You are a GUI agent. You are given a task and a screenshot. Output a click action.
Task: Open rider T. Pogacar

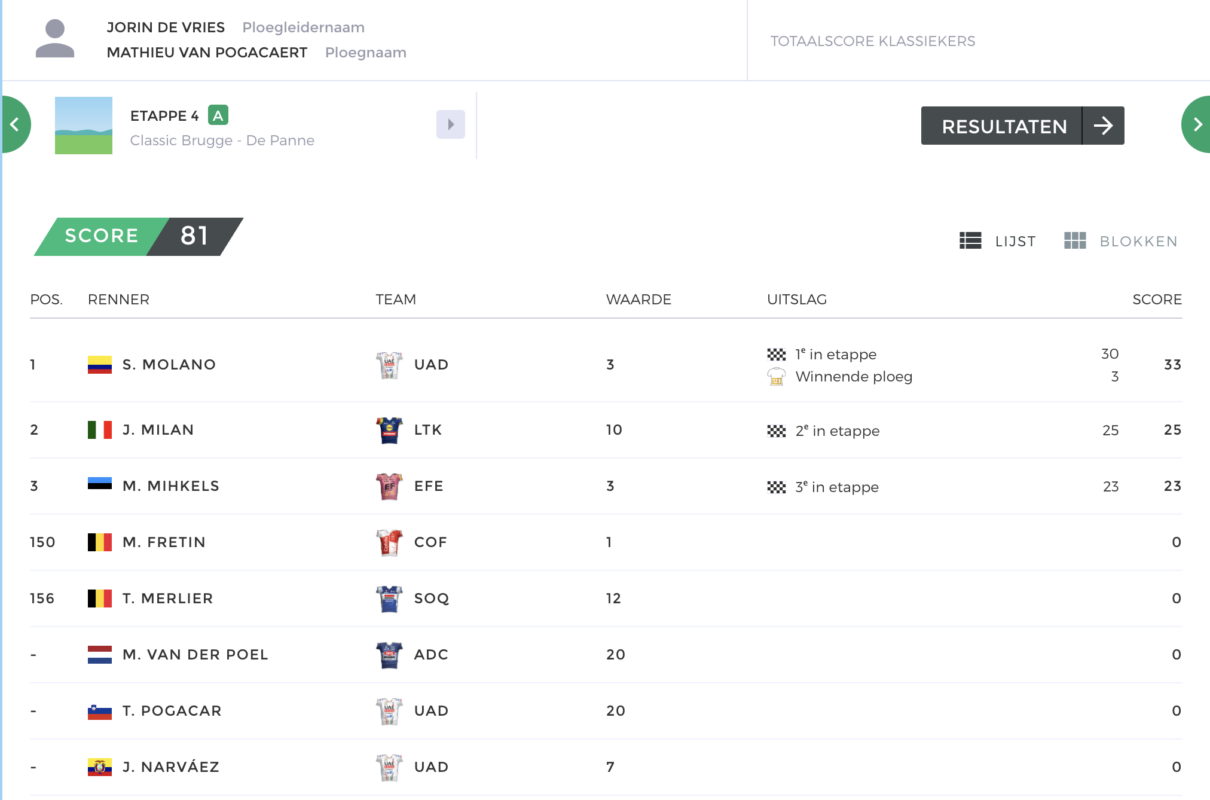pyautogui.click(x=172, y=711)
